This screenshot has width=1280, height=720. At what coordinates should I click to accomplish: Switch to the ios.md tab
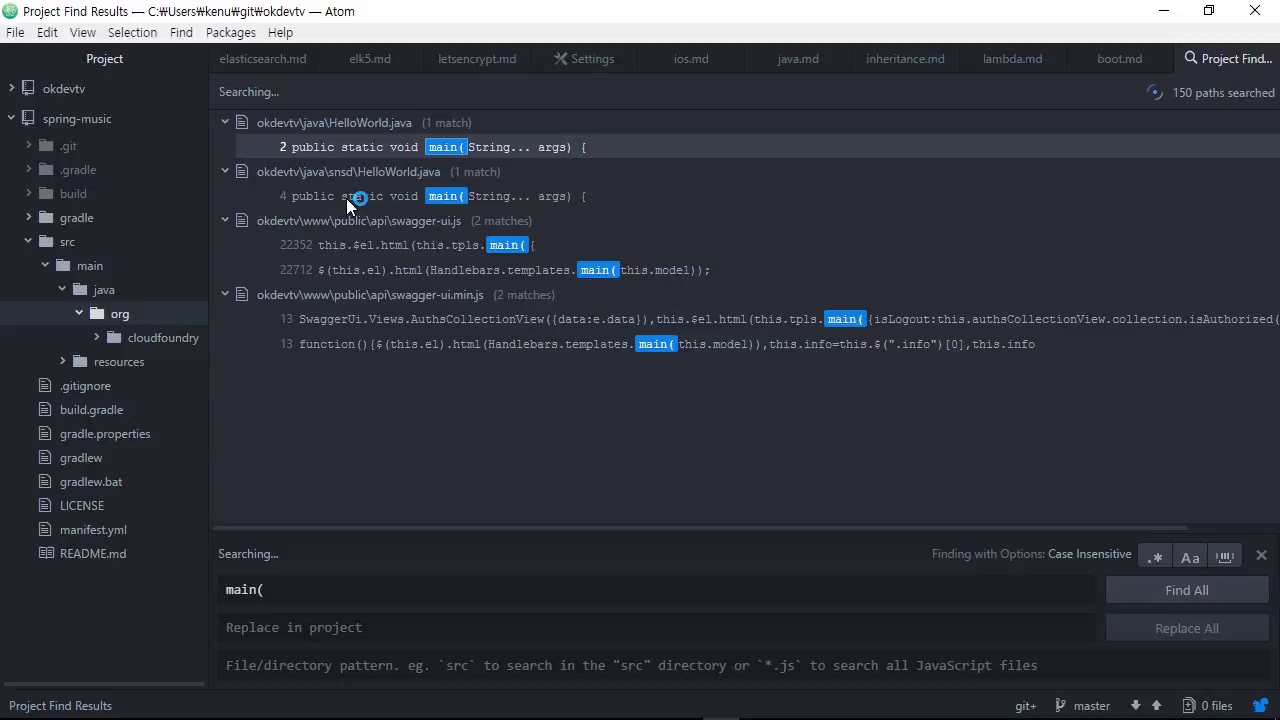point(691,59)
